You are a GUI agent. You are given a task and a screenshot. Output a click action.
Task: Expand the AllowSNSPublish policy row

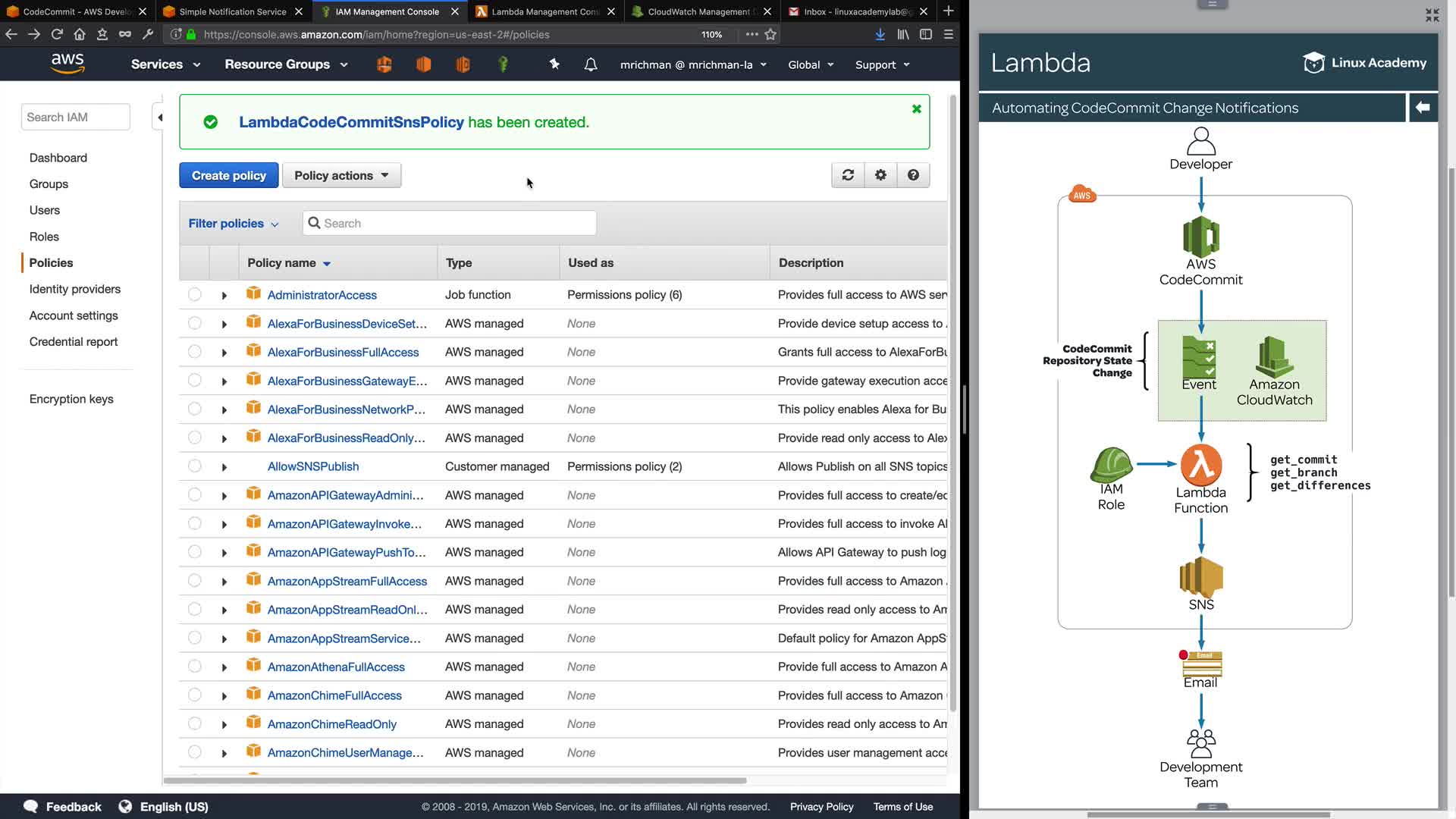[224, 467]
